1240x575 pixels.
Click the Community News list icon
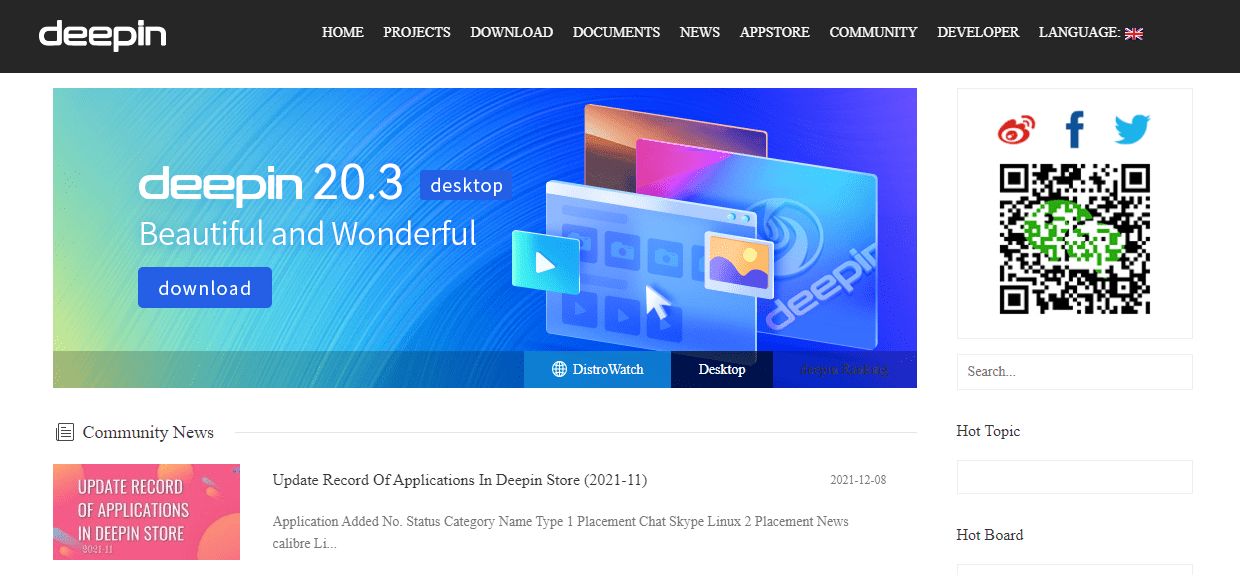click(x=64, y=432)
